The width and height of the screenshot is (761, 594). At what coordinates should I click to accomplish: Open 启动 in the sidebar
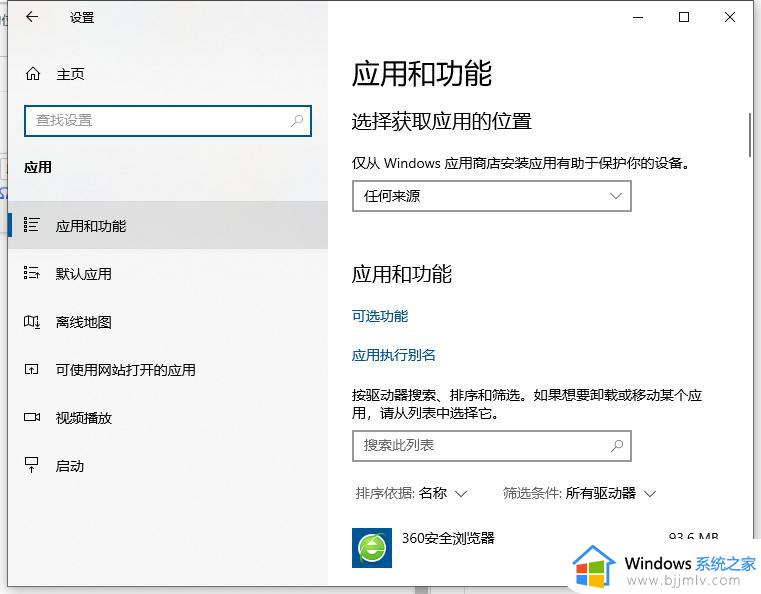(167, 465)
